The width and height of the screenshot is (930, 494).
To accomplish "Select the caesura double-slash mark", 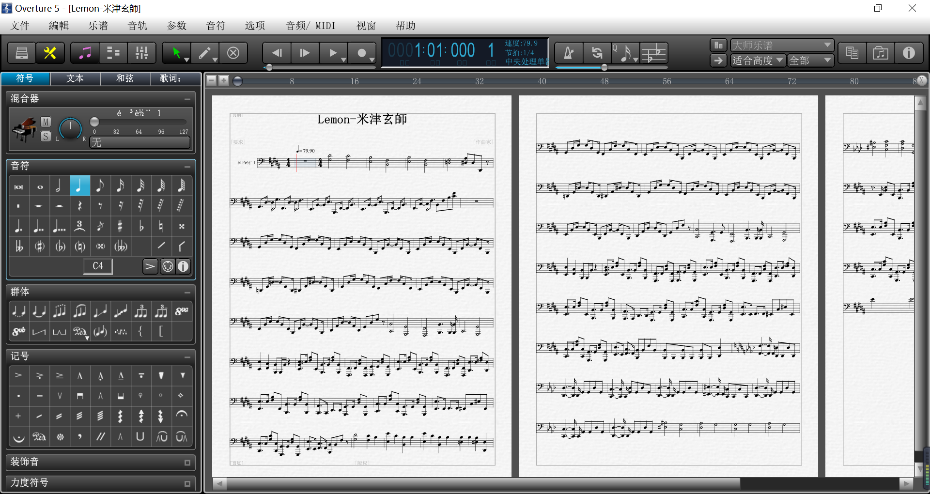I will click(100, 436).
